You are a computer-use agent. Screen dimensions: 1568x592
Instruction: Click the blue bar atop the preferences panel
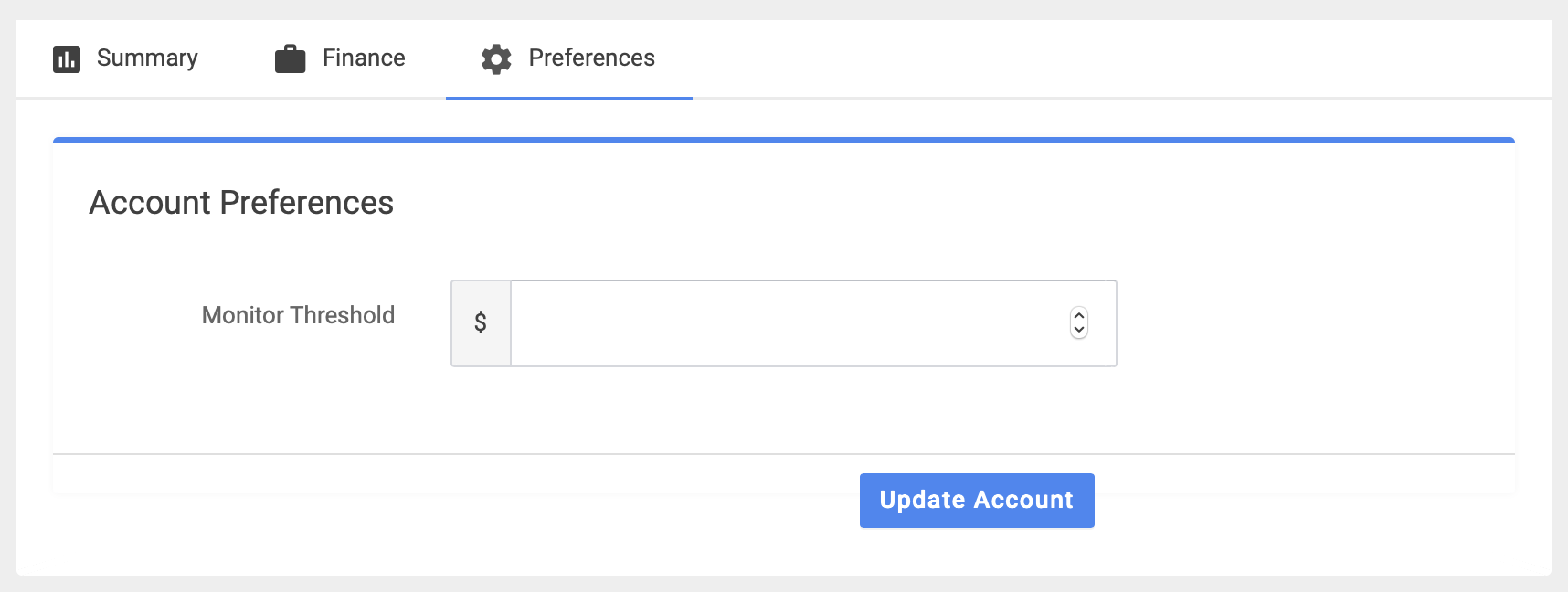tap(783, 140)
